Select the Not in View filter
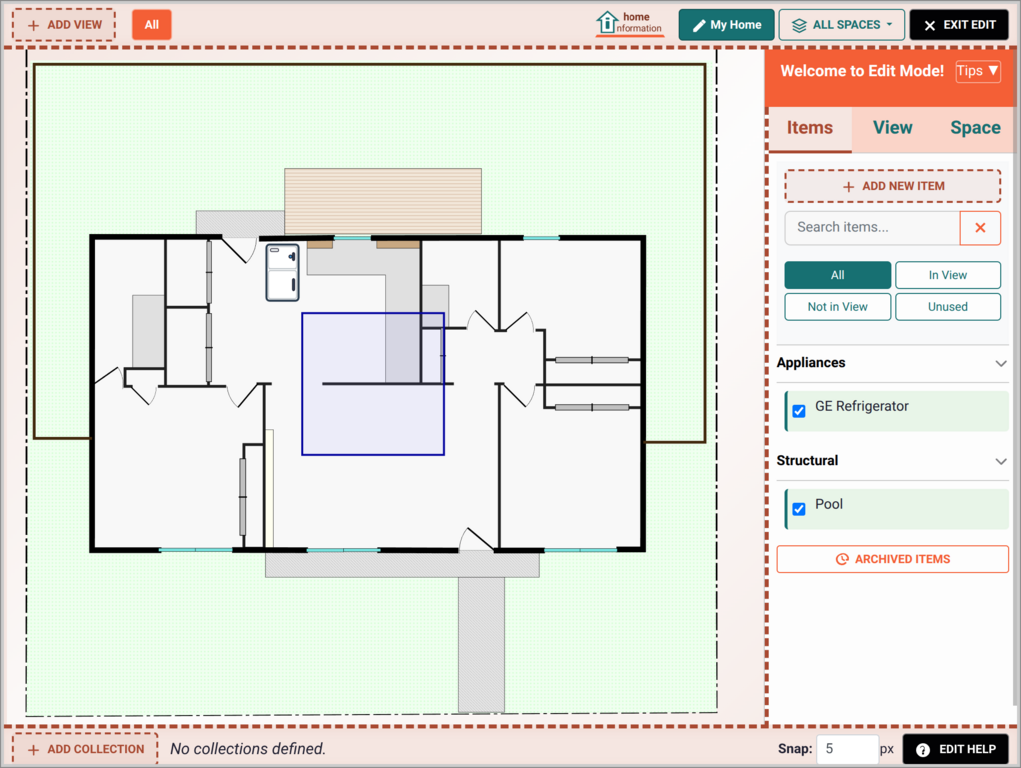Viewport: 1021px width, 768px height. (837, 307)
